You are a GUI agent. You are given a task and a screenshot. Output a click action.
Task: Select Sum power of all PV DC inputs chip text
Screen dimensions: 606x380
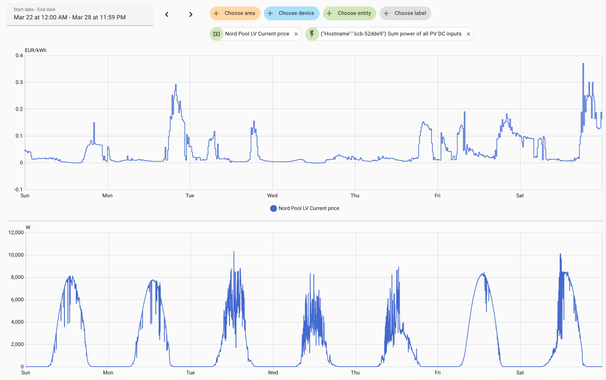pyautogui.click(x=391, y=34)
